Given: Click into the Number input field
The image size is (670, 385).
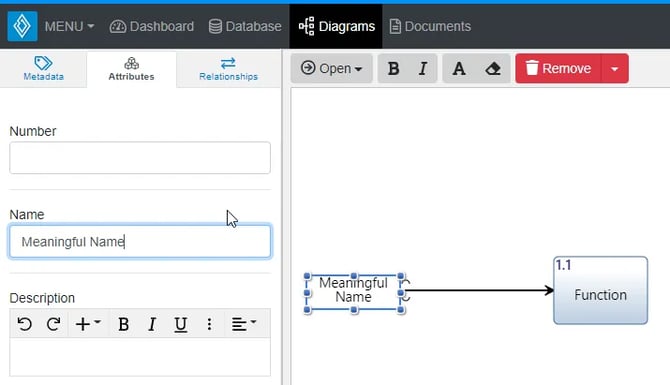Looking at the screenshot, I should pos(140,158).
